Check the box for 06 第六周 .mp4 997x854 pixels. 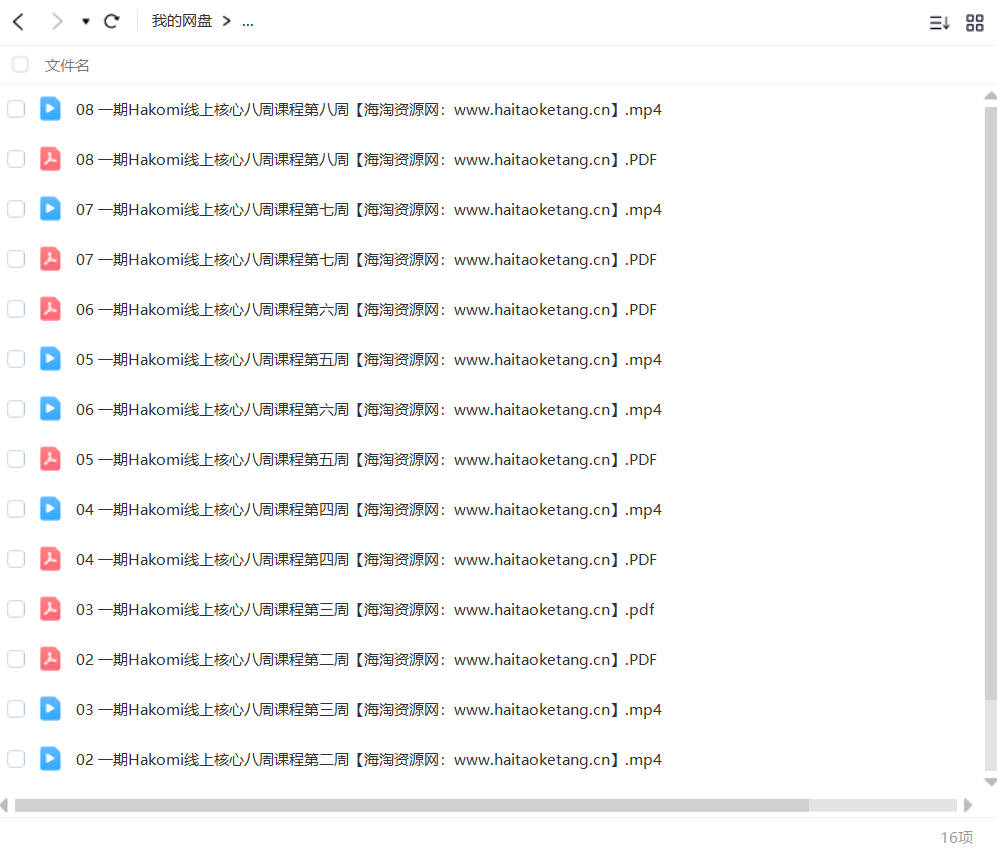coord(16,409)
